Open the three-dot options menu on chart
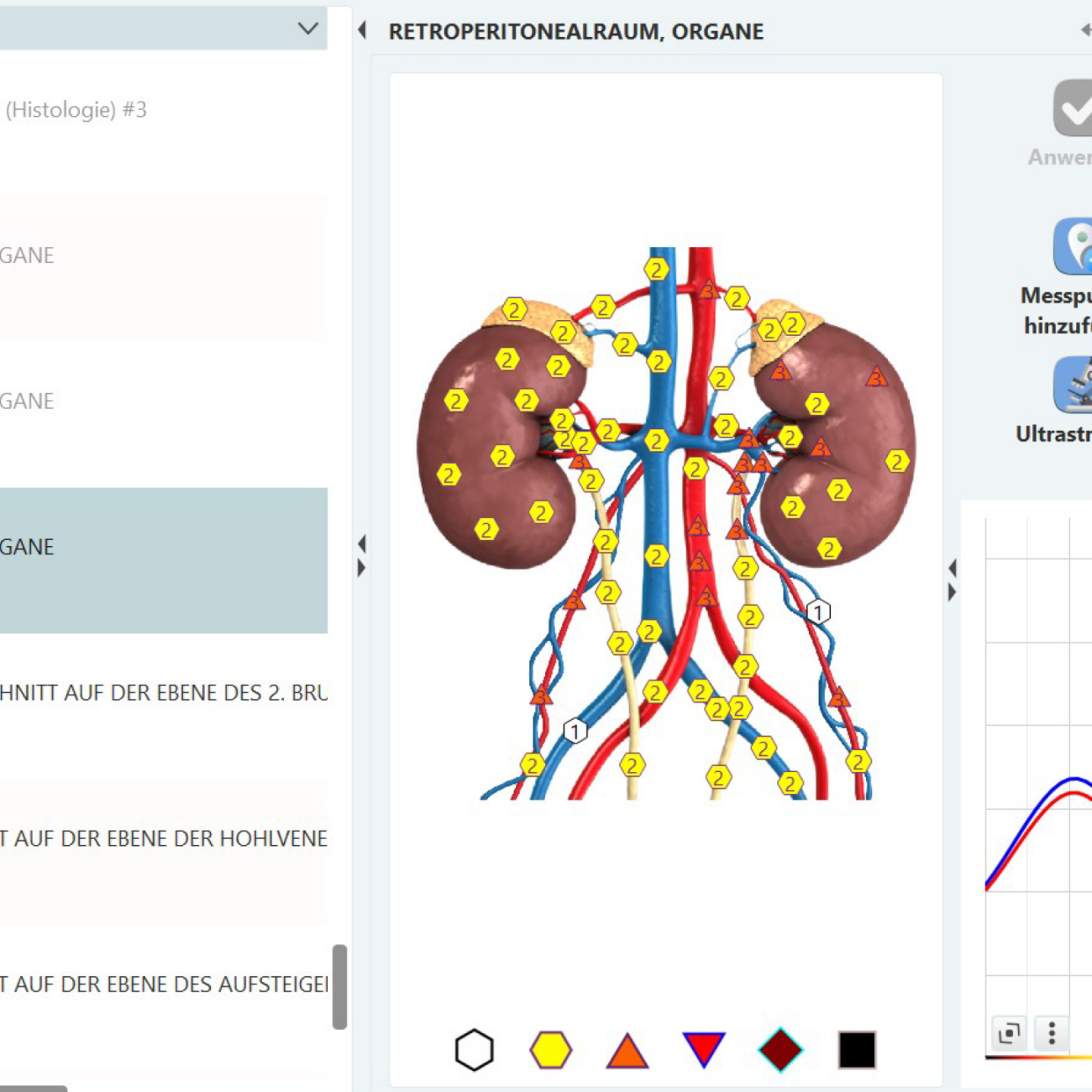This screenshot has width=1092, height=1092. coord(1052,1032)
